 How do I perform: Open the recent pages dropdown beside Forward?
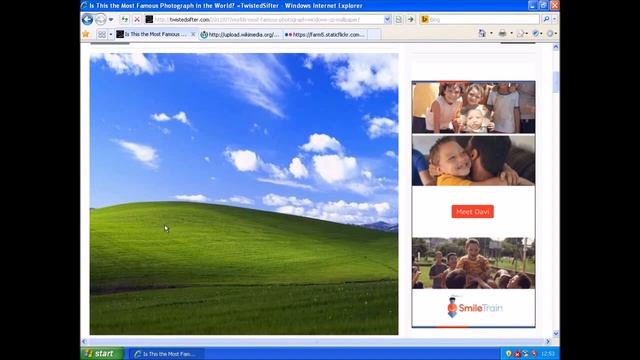pyautogui.click(x=111, y=20)
